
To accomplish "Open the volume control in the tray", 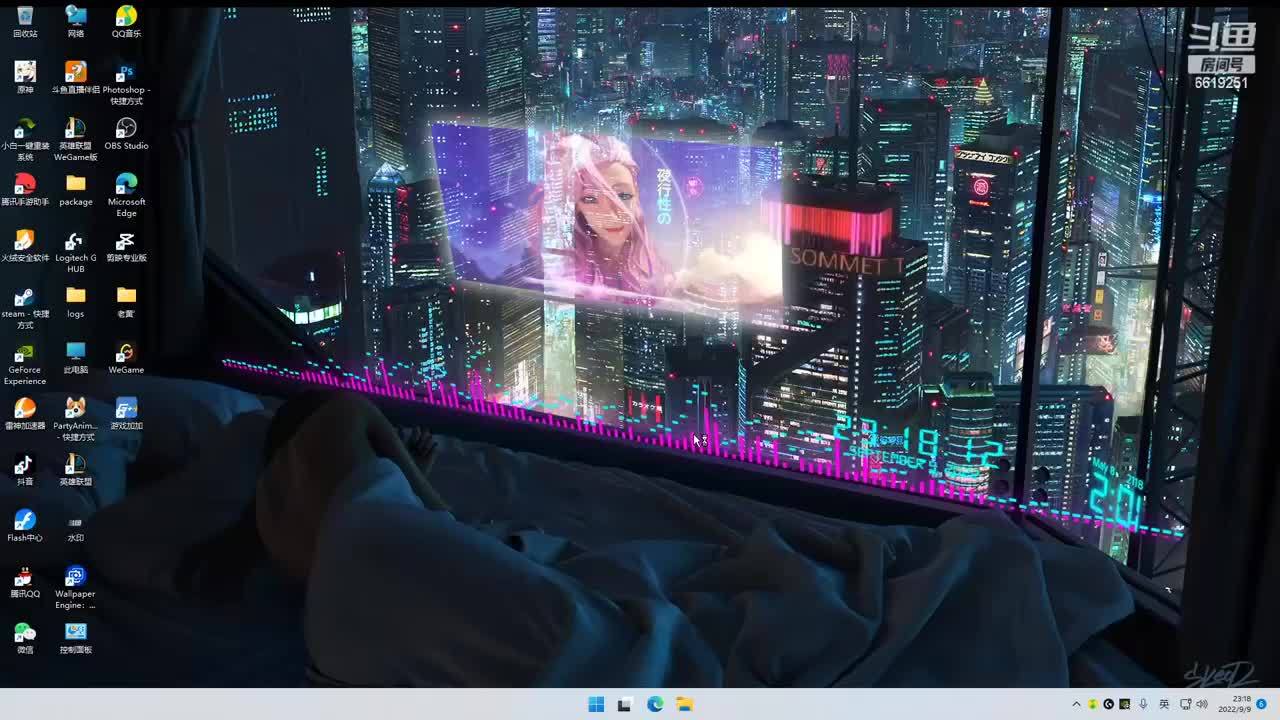I will 1201,704.
